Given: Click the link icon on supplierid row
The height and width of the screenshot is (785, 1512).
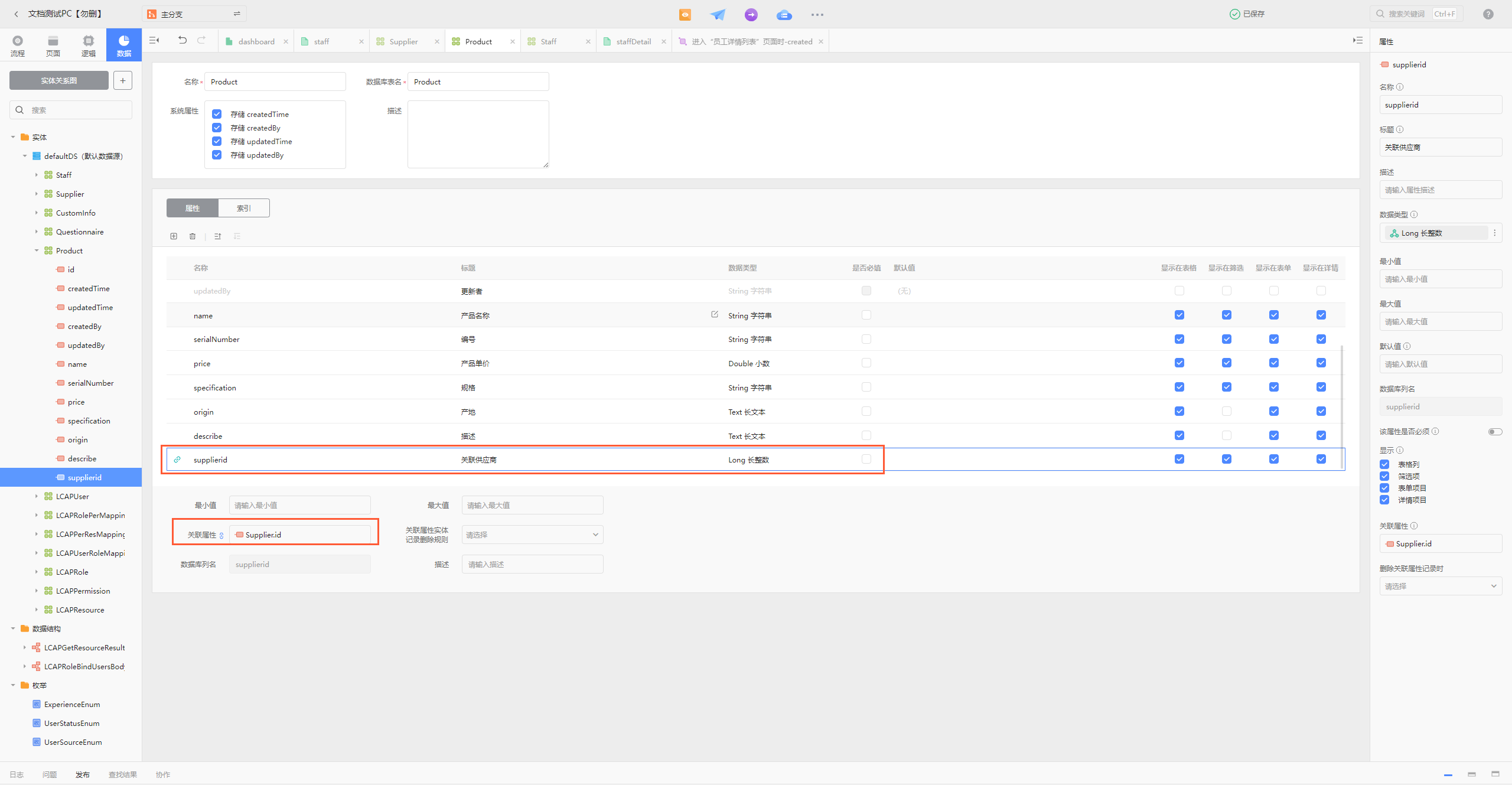Looking at the screenshot, I should 177,460.
